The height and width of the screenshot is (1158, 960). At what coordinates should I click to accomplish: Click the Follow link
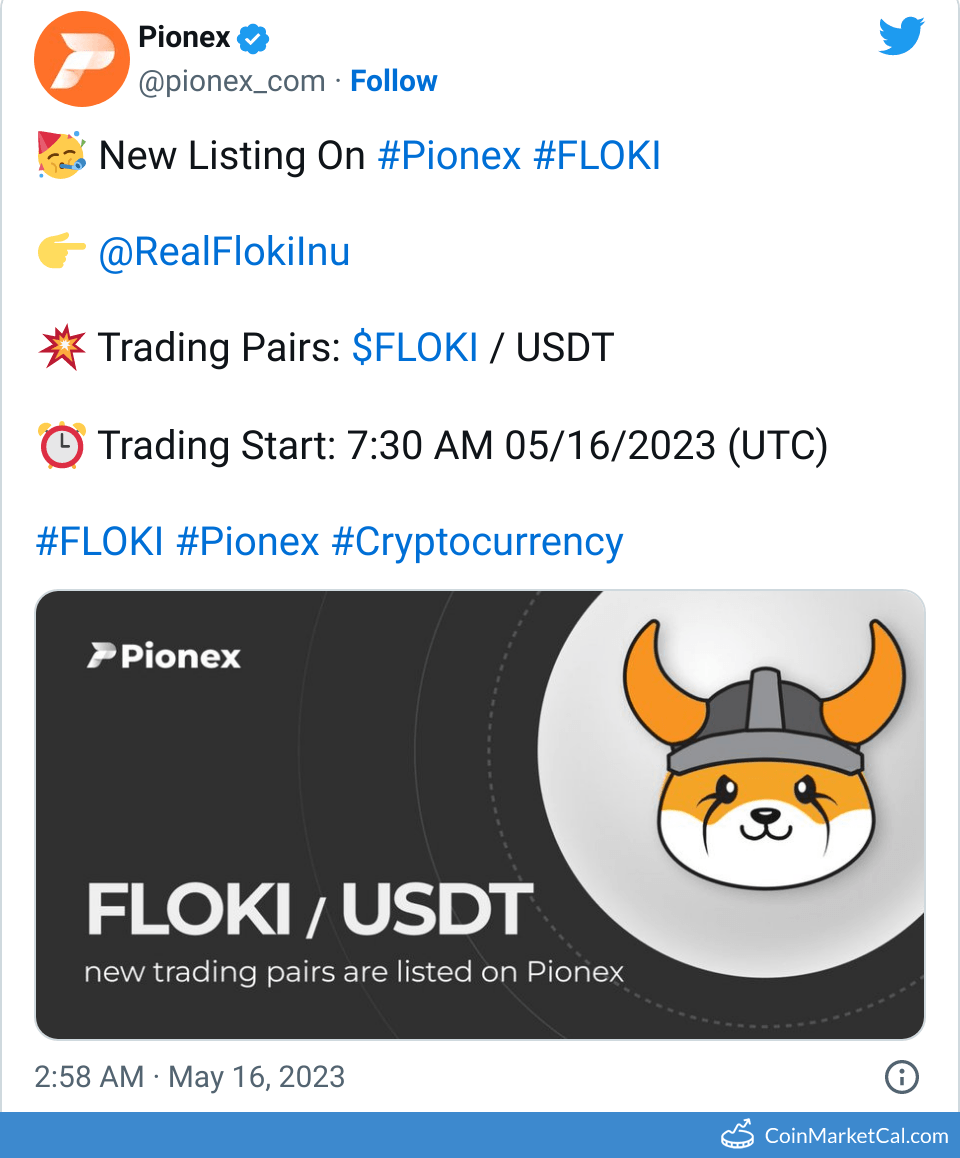click(x=393, y=81)
